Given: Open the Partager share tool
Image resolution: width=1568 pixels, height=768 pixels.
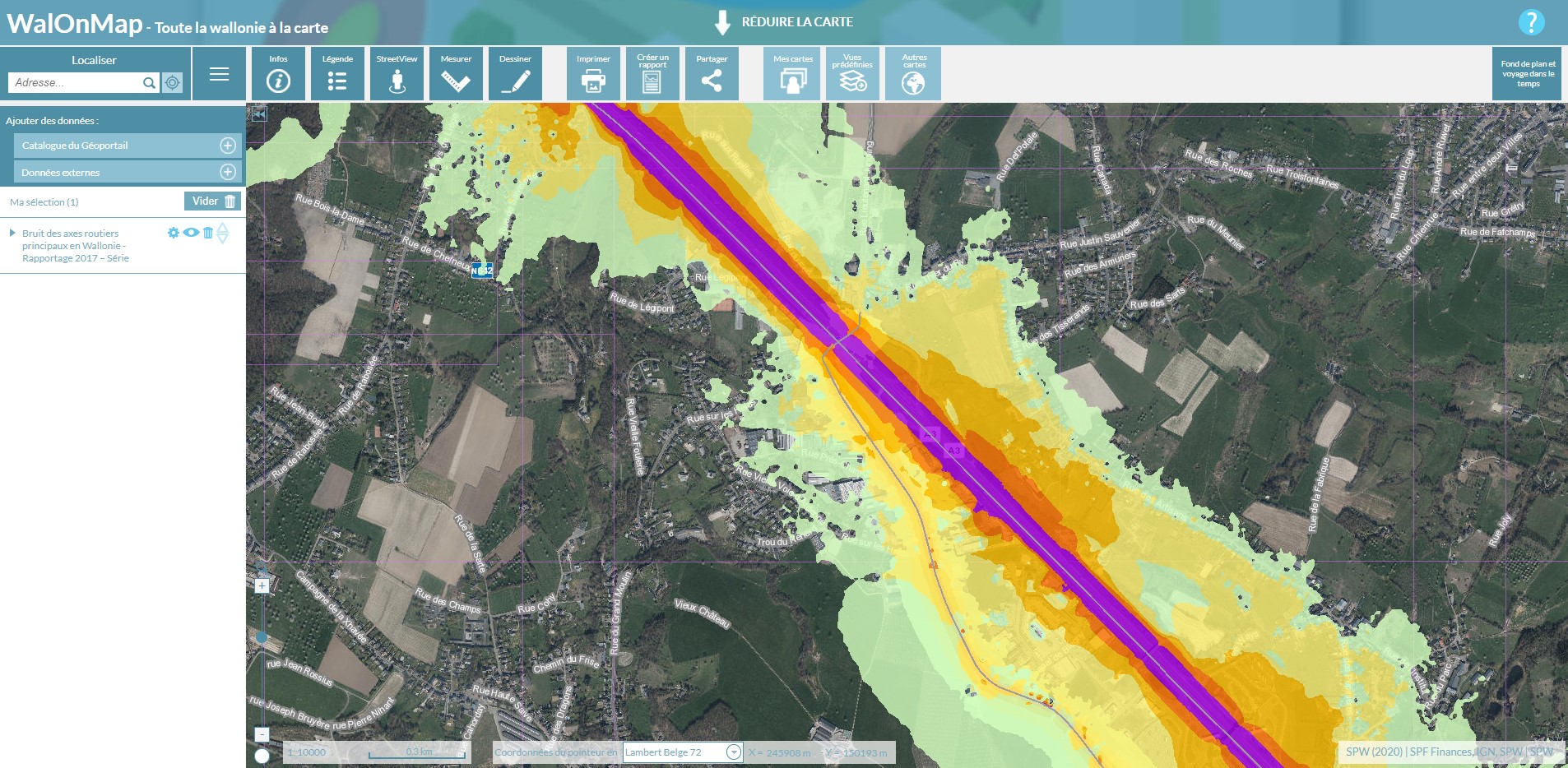Looking at the screenshot, I should click(x=712, y=74).
